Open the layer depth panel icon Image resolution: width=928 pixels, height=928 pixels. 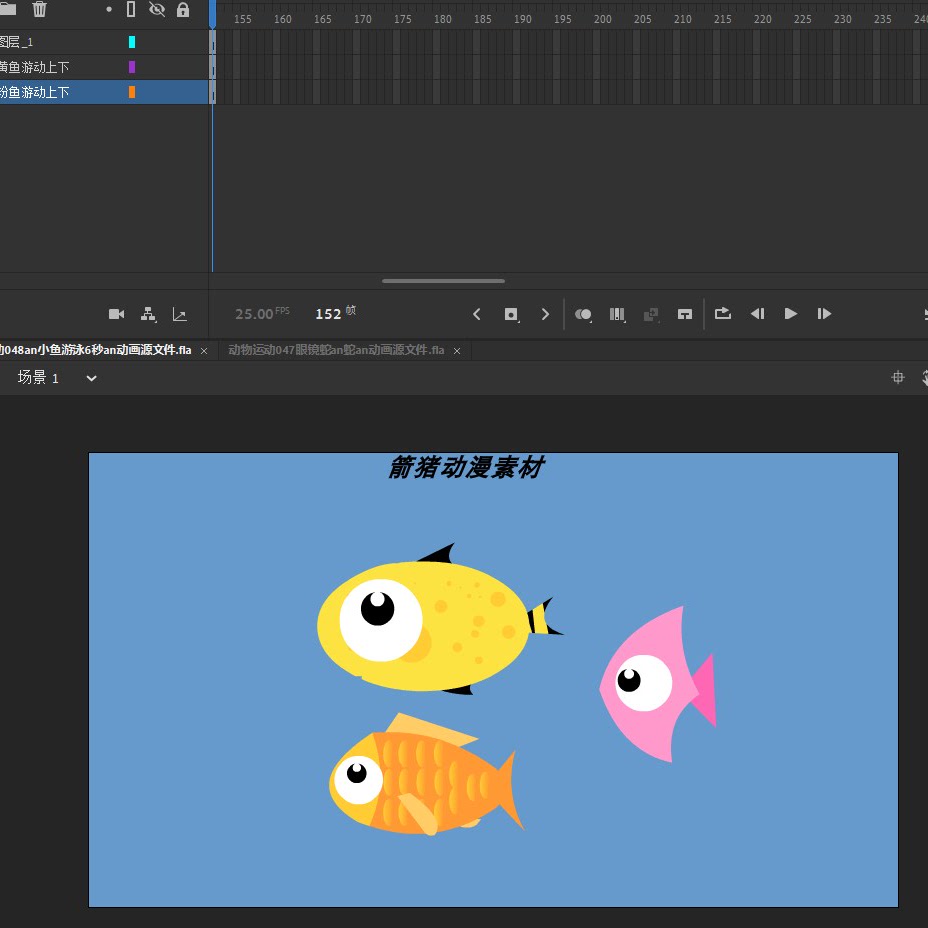click(179, 314)
